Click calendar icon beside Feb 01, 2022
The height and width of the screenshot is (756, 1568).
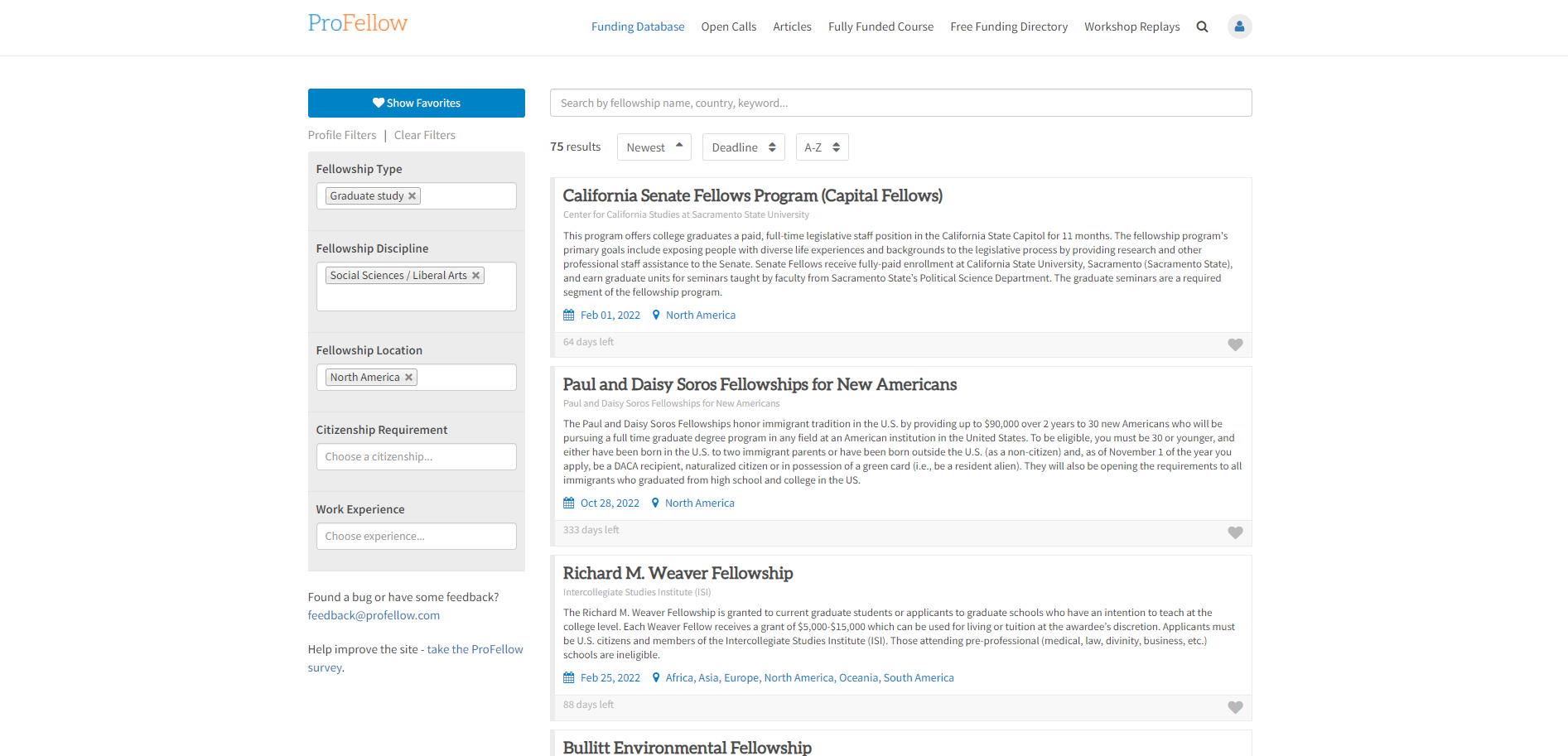tap(569, 315)
